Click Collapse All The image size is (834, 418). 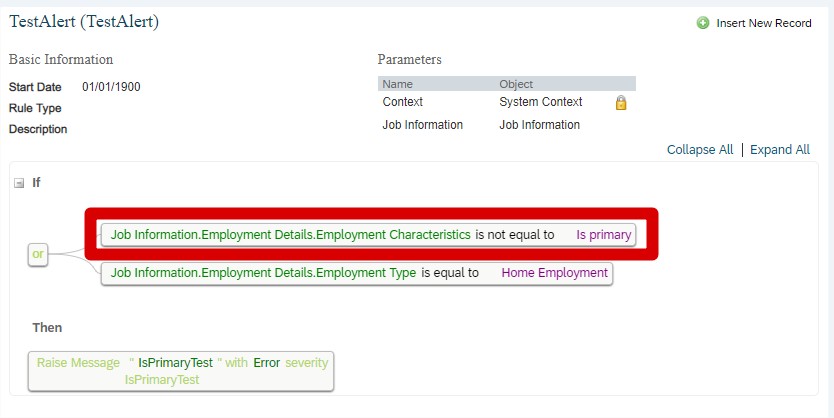click(700, 150)
